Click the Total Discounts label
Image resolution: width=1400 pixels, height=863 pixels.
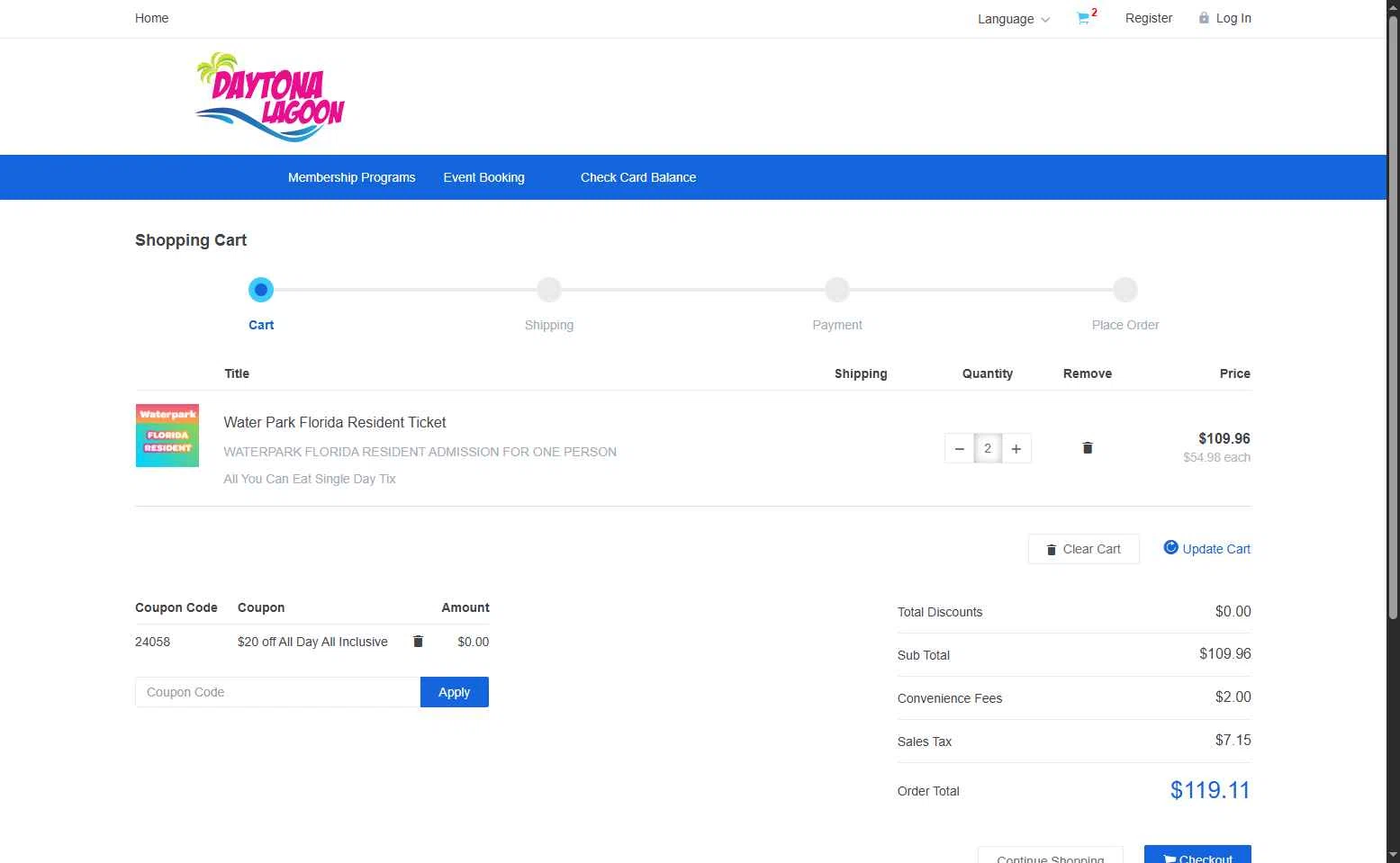click(940, 612)
